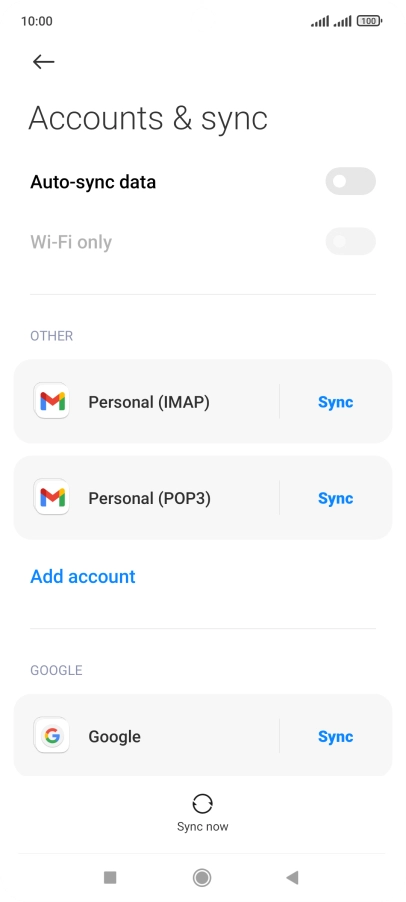Tap the battery indicator in status bar

point(369,21)
